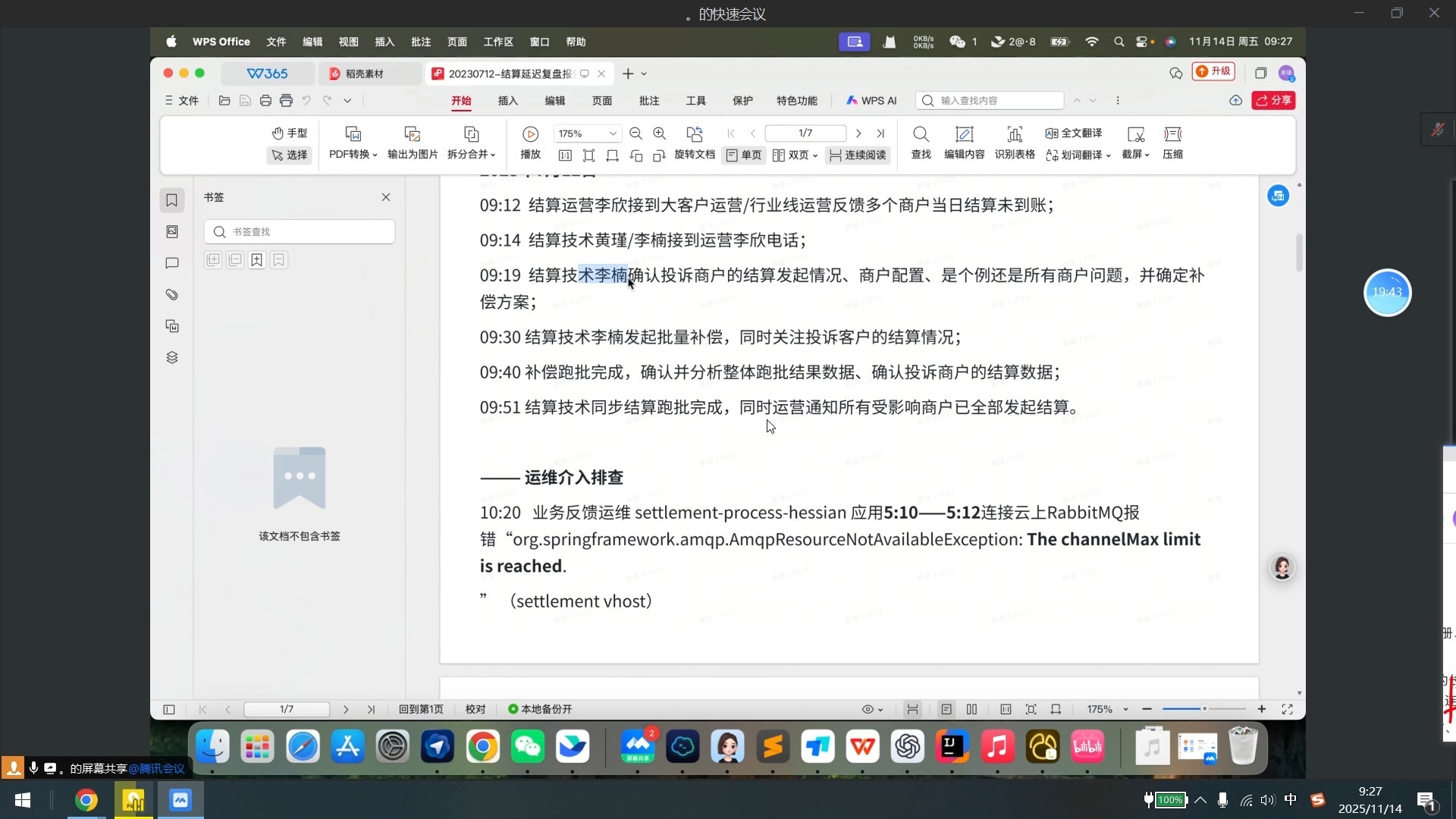
Task: Open the 查找 search tool
Action: [920, 143]
